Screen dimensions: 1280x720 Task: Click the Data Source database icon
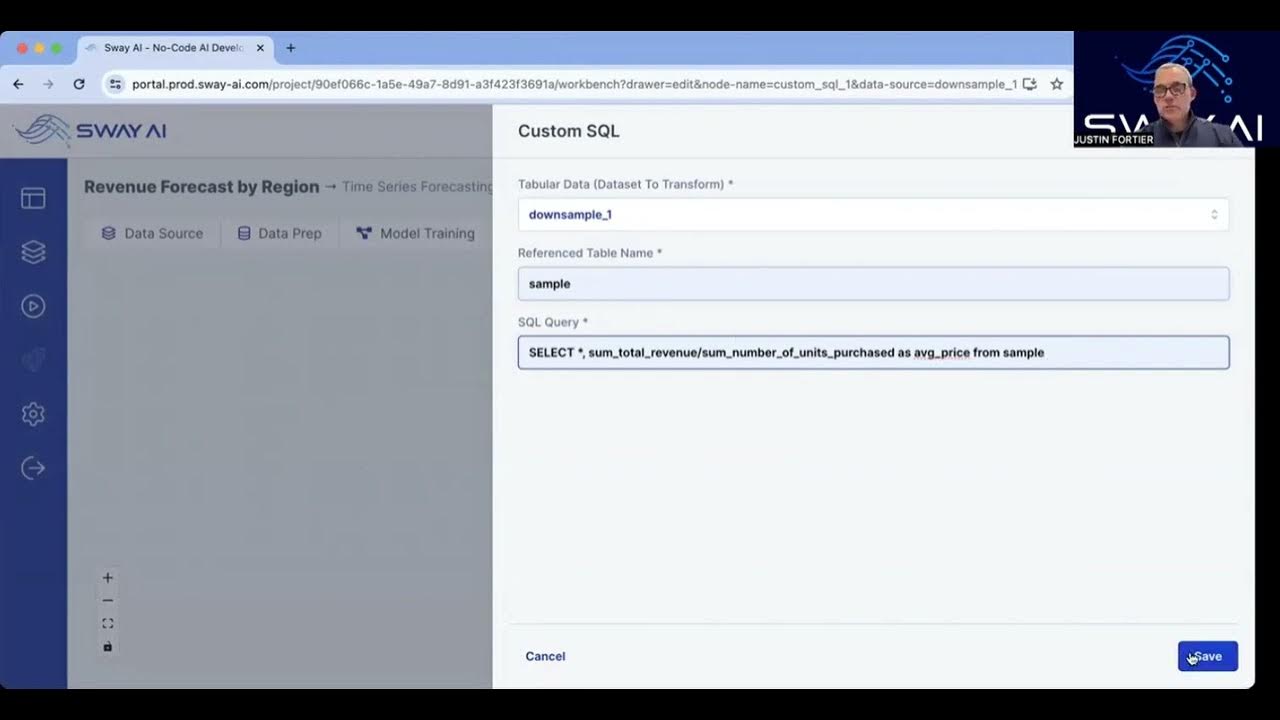click(x=109, y=233)
